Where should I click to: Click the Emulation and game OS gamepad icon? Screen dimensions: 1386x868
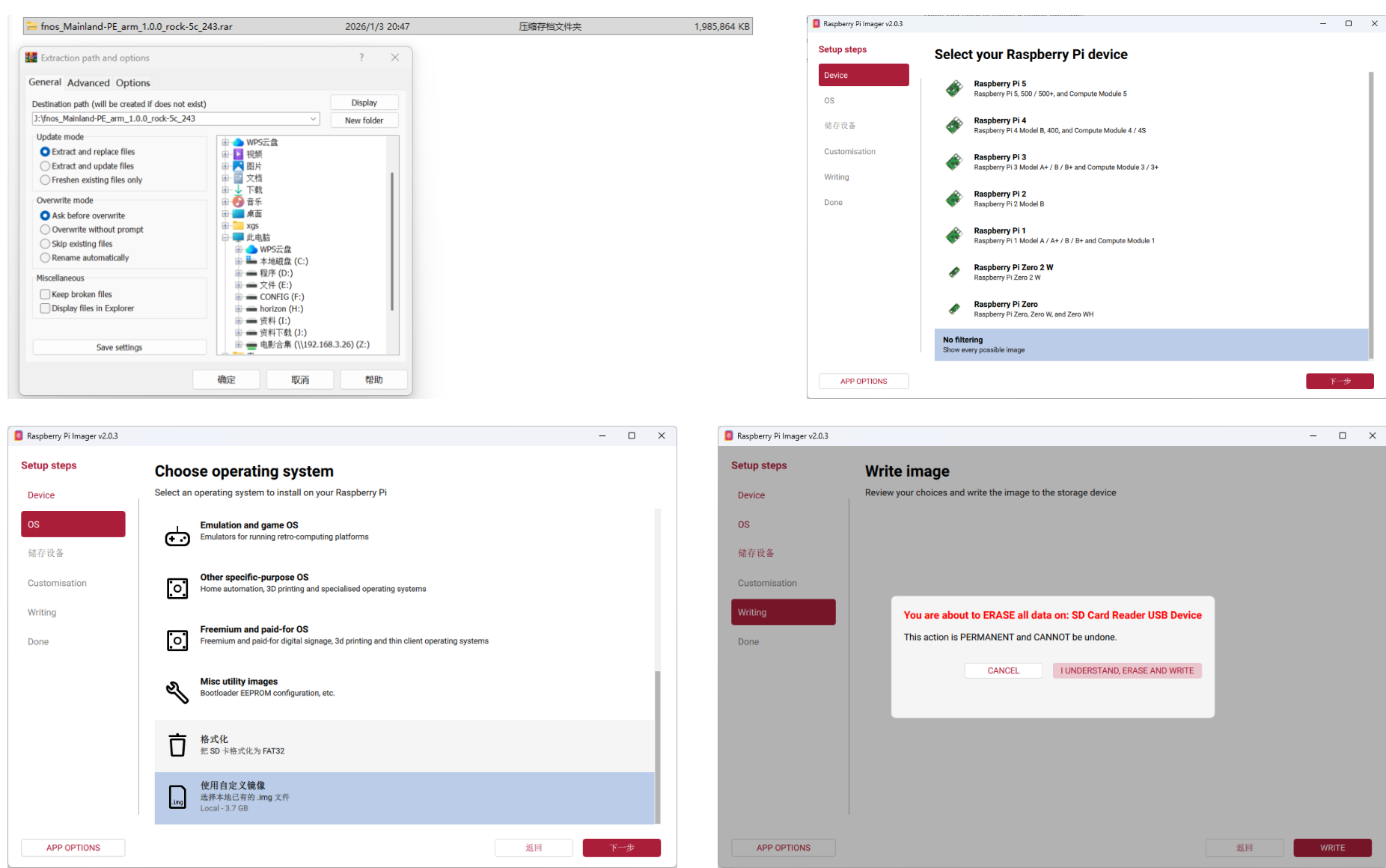click(177, 536)
